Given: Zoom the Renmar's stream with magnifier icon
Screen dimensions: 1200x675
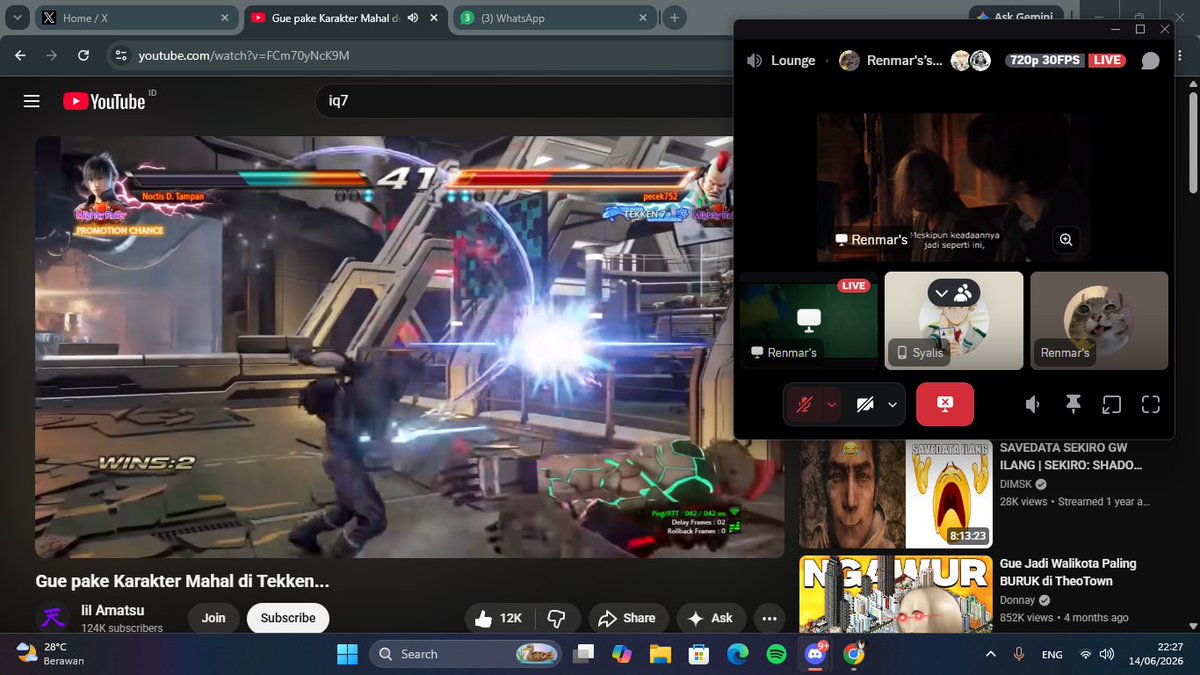Looking at the screenshot, I should click(1066, 240).
